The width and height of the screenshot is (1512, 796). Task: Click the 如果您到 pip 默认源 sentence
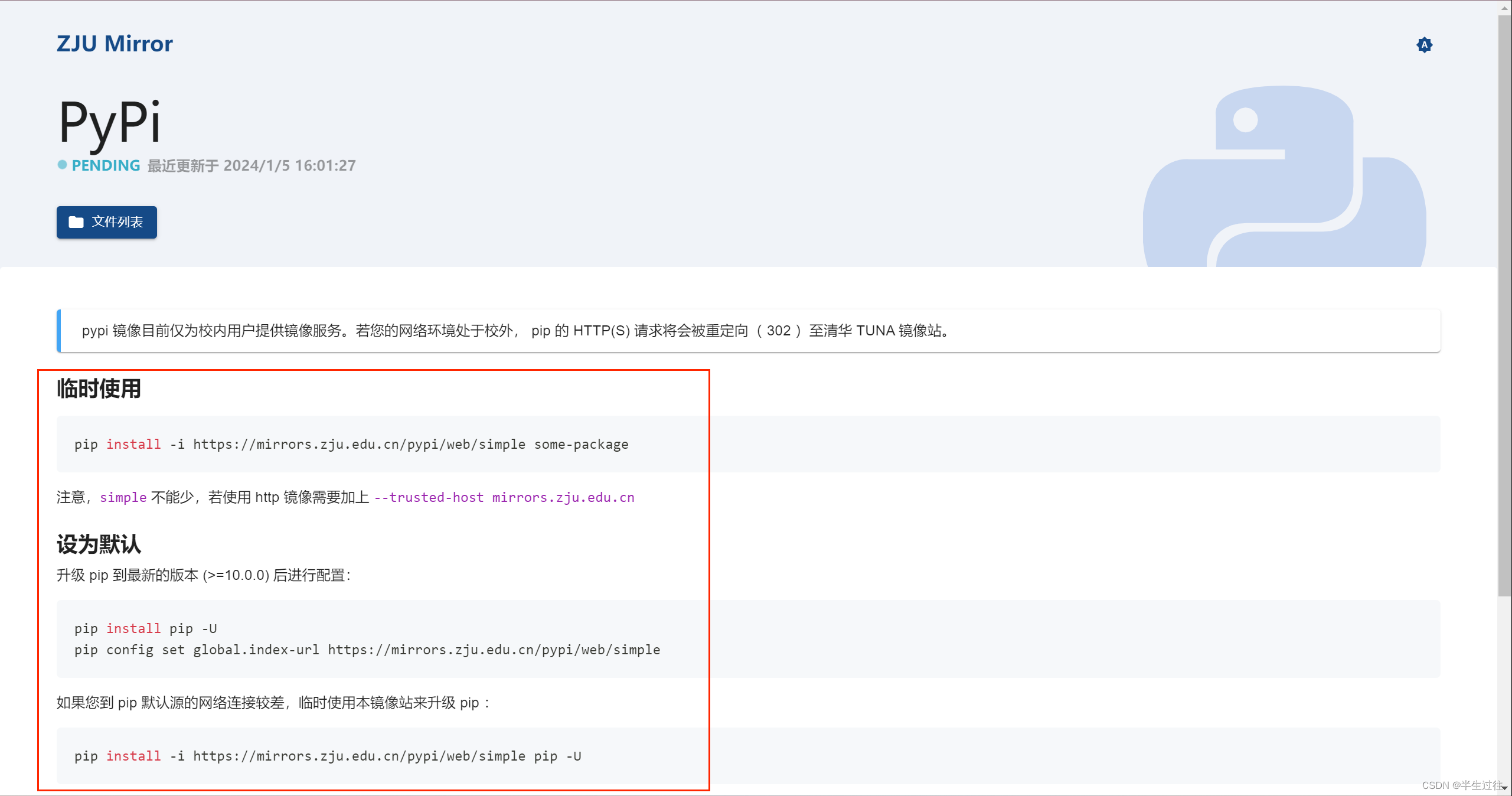click(x=273, y=703)
